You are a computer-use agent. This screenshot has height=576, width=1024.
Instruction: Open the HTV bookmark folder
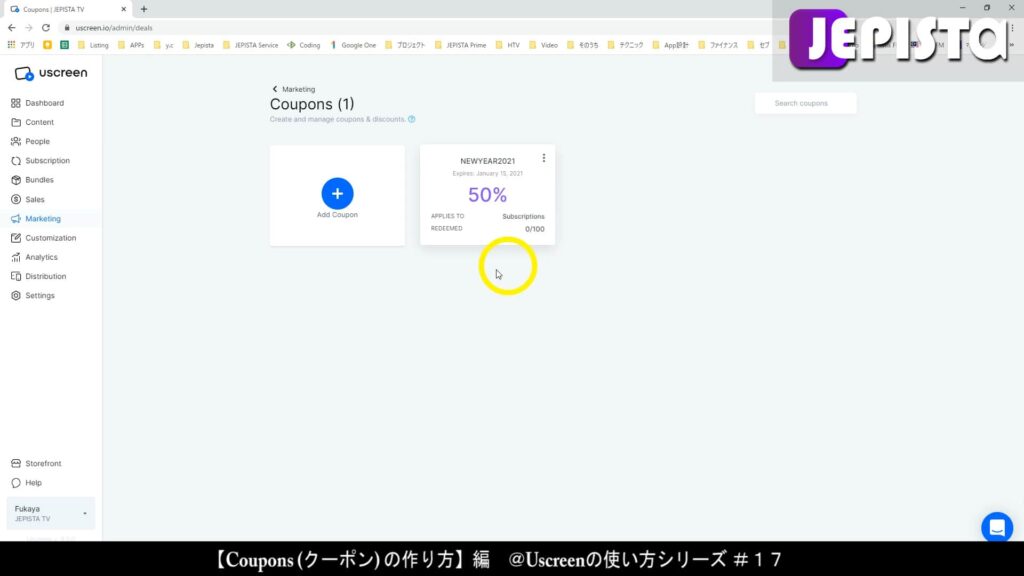[507, 45]
